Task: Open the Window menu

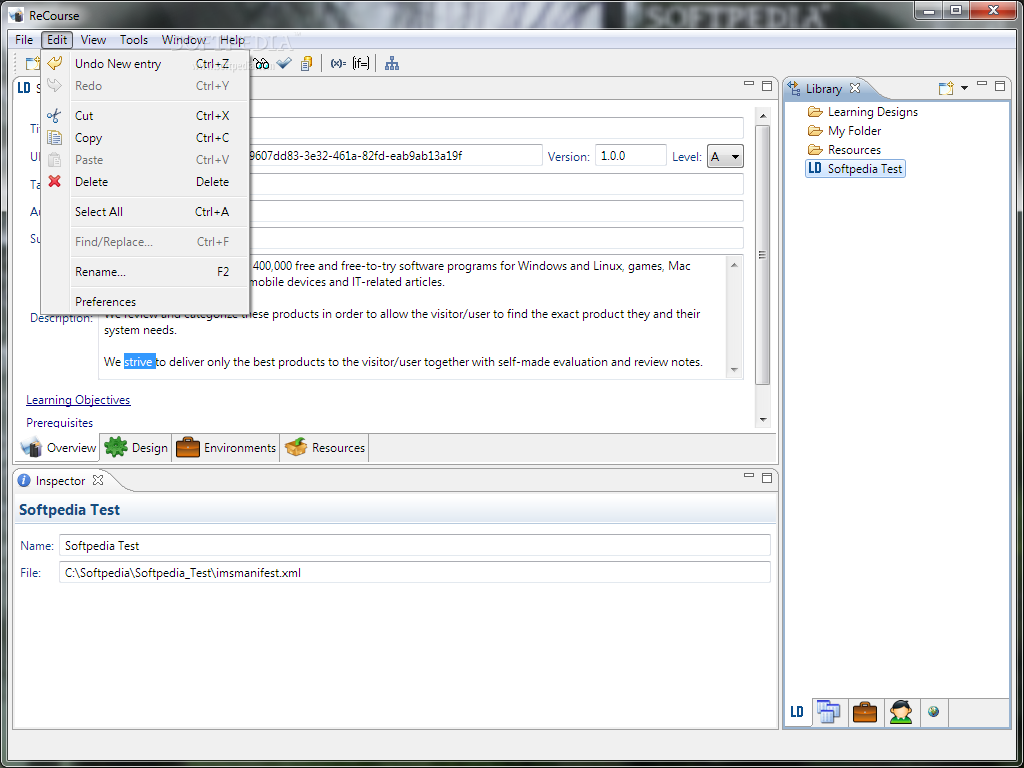Action: pos(184,40)
